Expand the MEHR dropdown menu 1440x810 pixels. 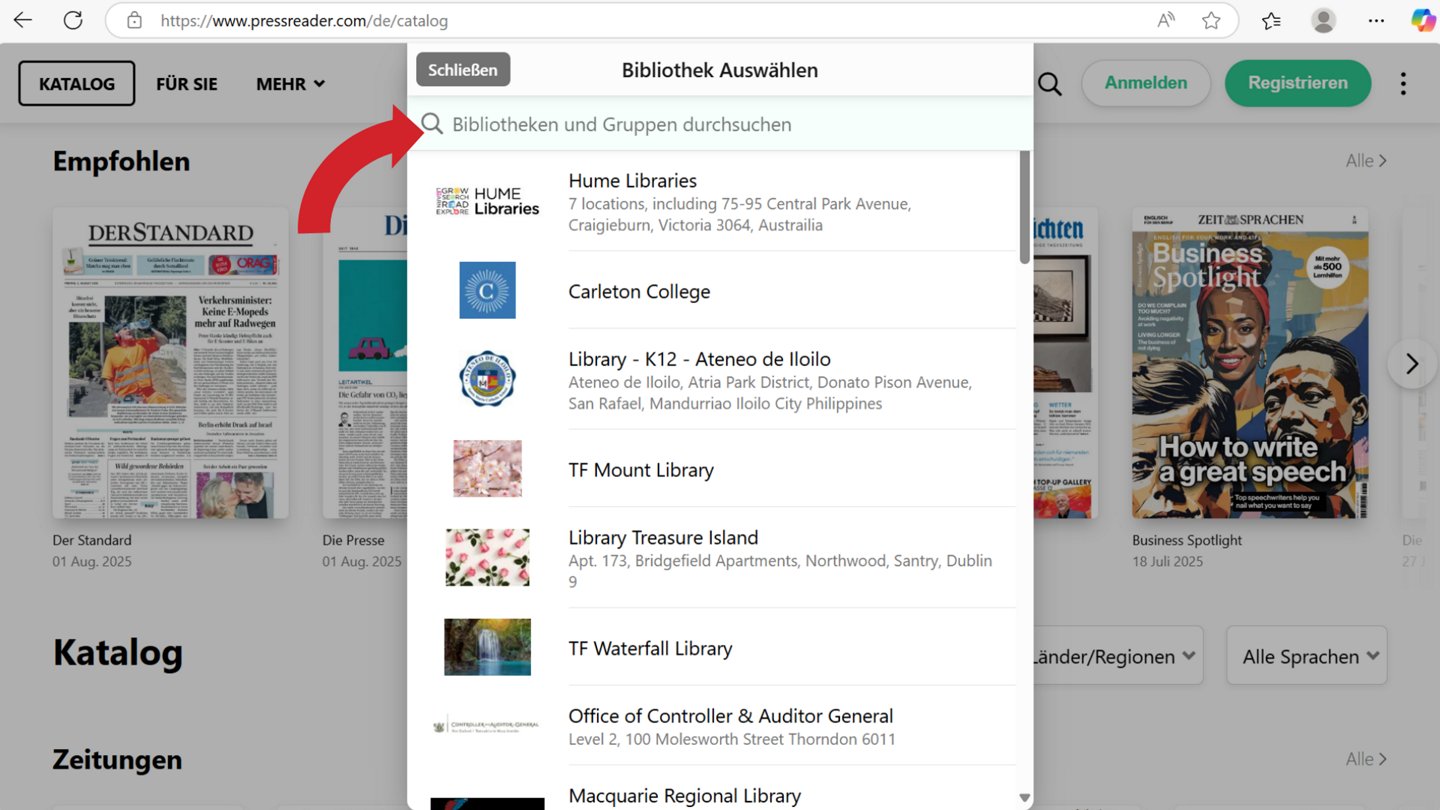click(x=290, y=84)
